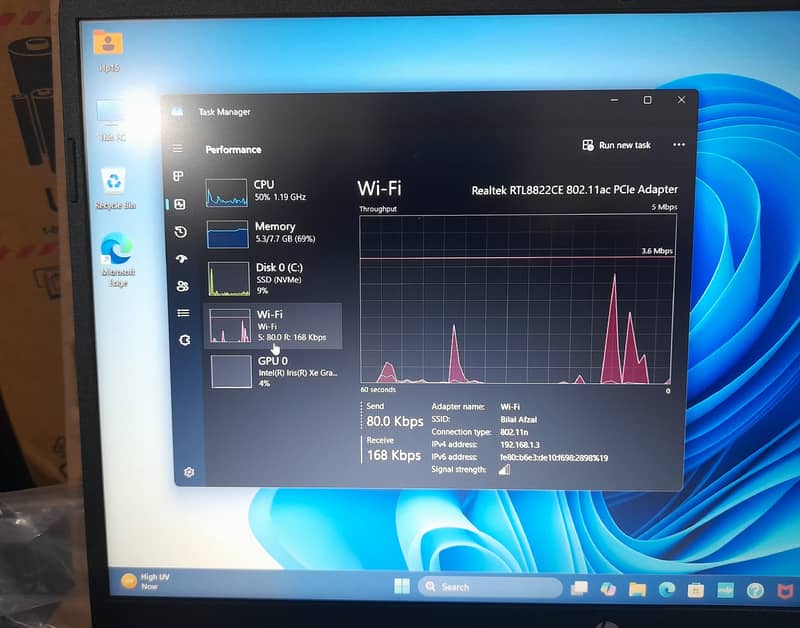Viewport: 800px width, 628px height.
Task: Select the Memory performance entry
Action: tap(273, 233)
